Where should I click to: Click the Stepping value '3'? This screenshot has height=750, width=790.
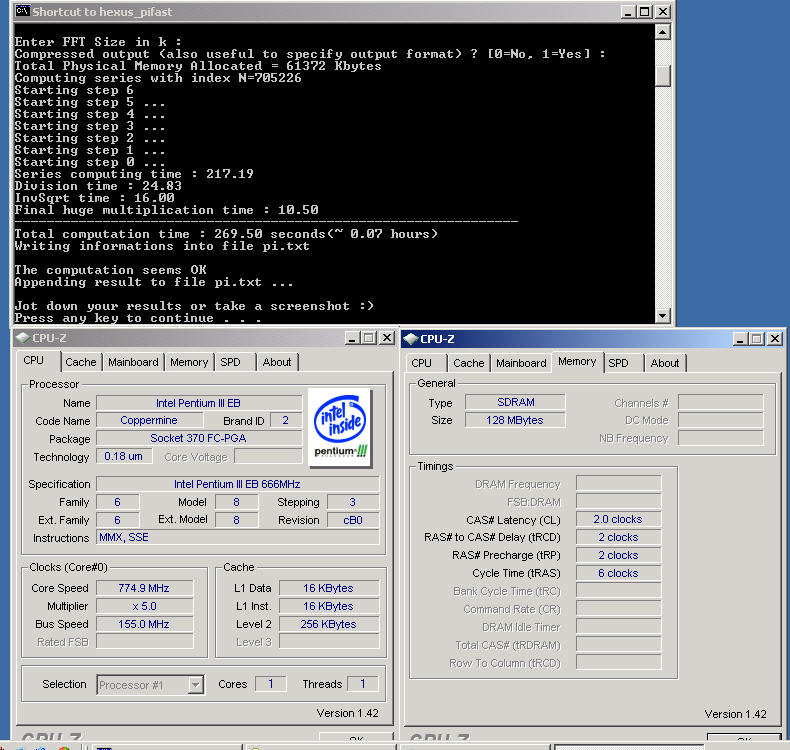353,502
